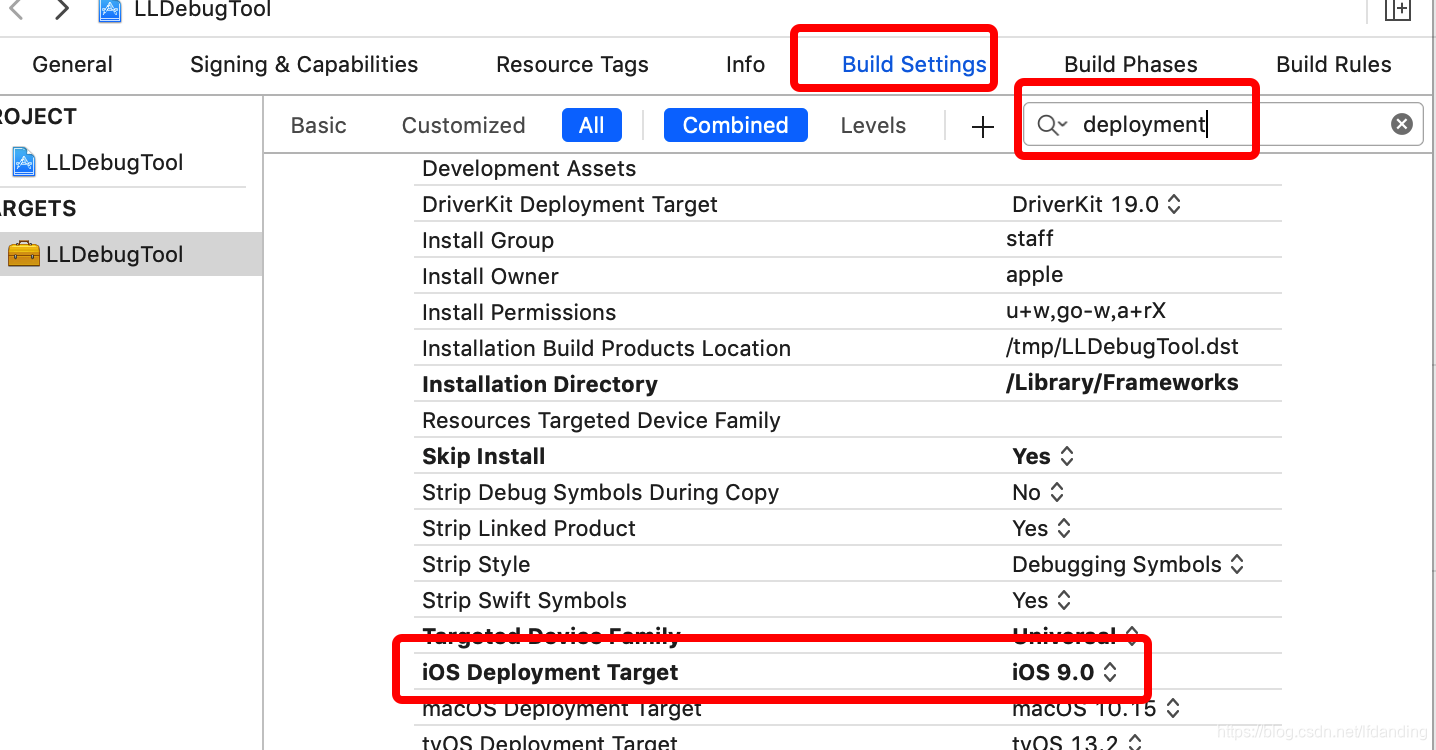1436x750 pixels.
Task: Select macOS Deployment Target setting name
Action: (562, 709)
